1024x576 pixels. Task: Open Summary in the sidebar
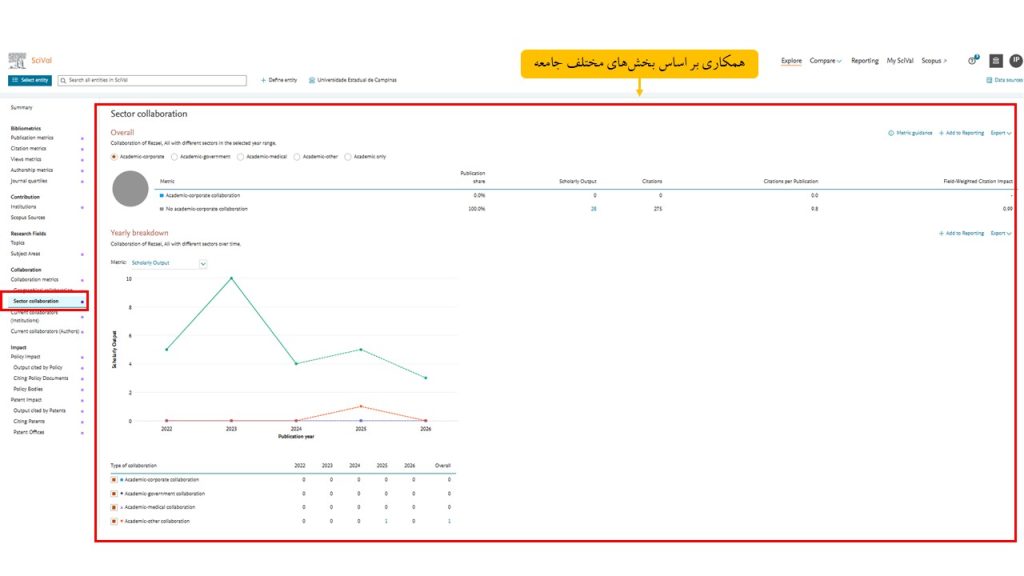pyautogui.click(x=22, y=107)
